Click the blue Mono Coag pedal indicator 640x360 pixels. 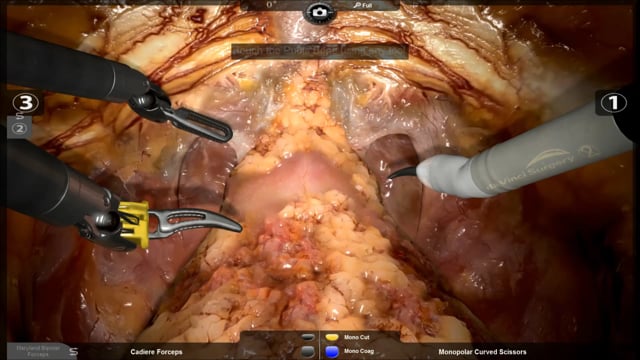pyautogui.click(x=332, y=351)
